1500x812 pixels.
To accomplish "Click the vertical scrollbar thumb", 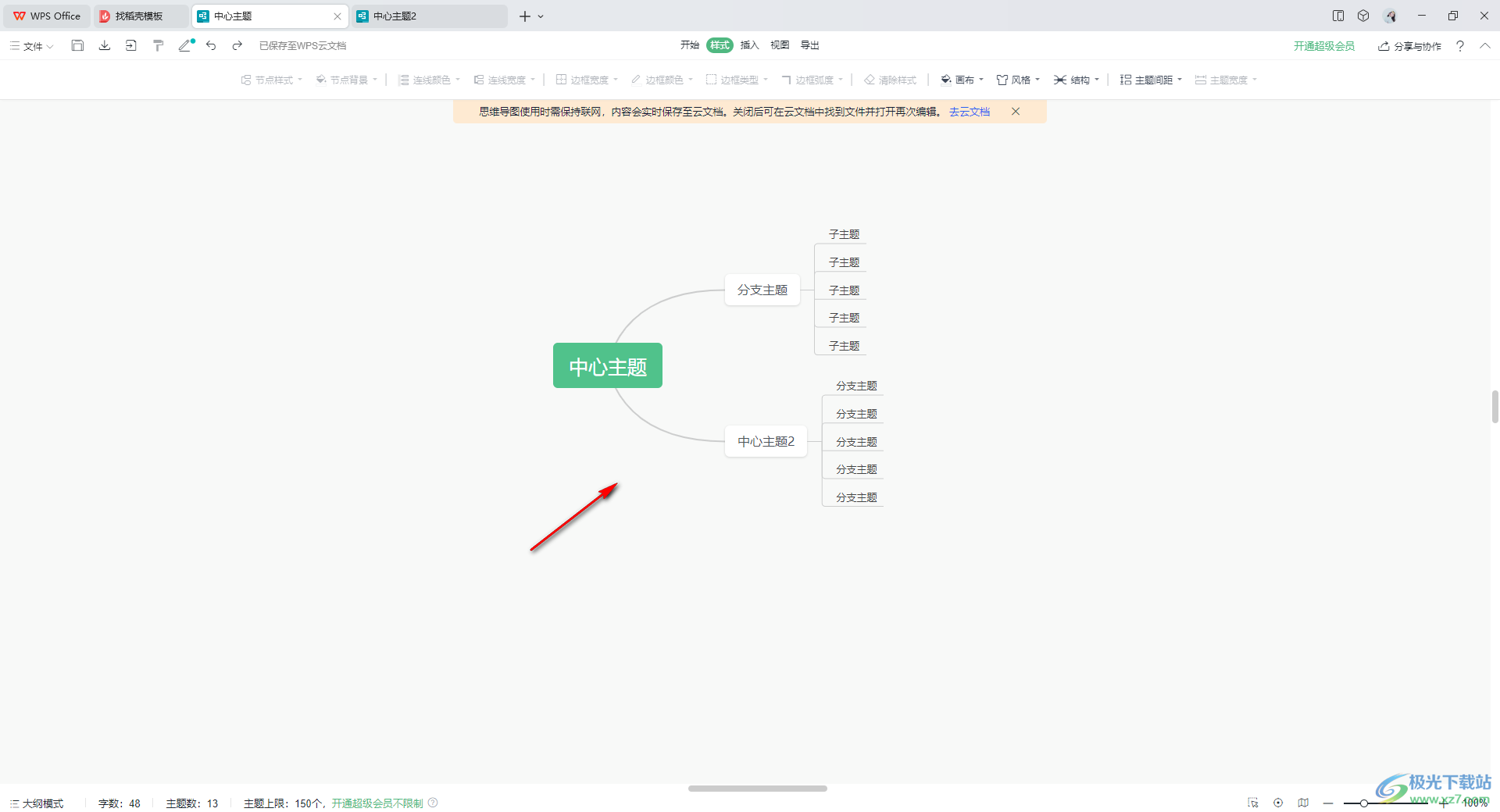I will (1495, 407).
